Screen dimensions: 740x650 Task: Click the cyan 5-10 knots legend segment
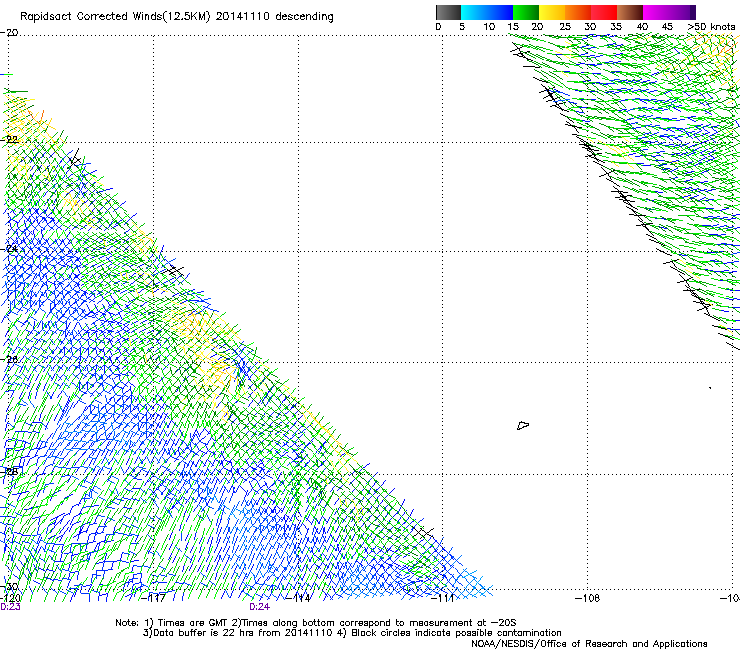(474, 12)
